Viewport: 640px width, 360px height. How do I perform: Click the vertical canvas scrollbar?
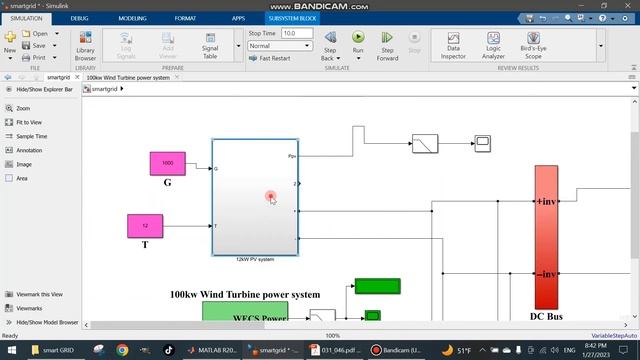click(634, 195)
